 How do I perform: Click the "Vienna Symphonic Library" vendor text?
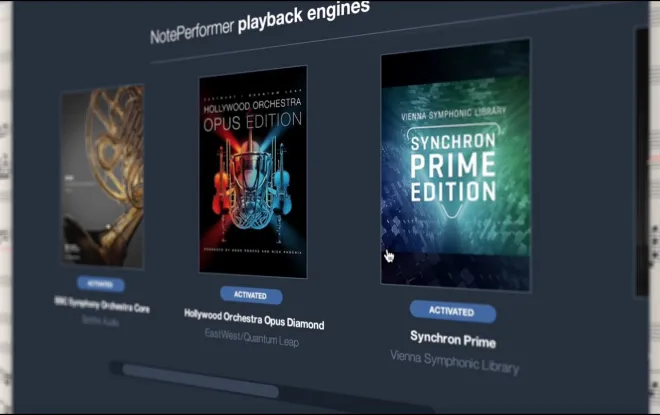455,362
